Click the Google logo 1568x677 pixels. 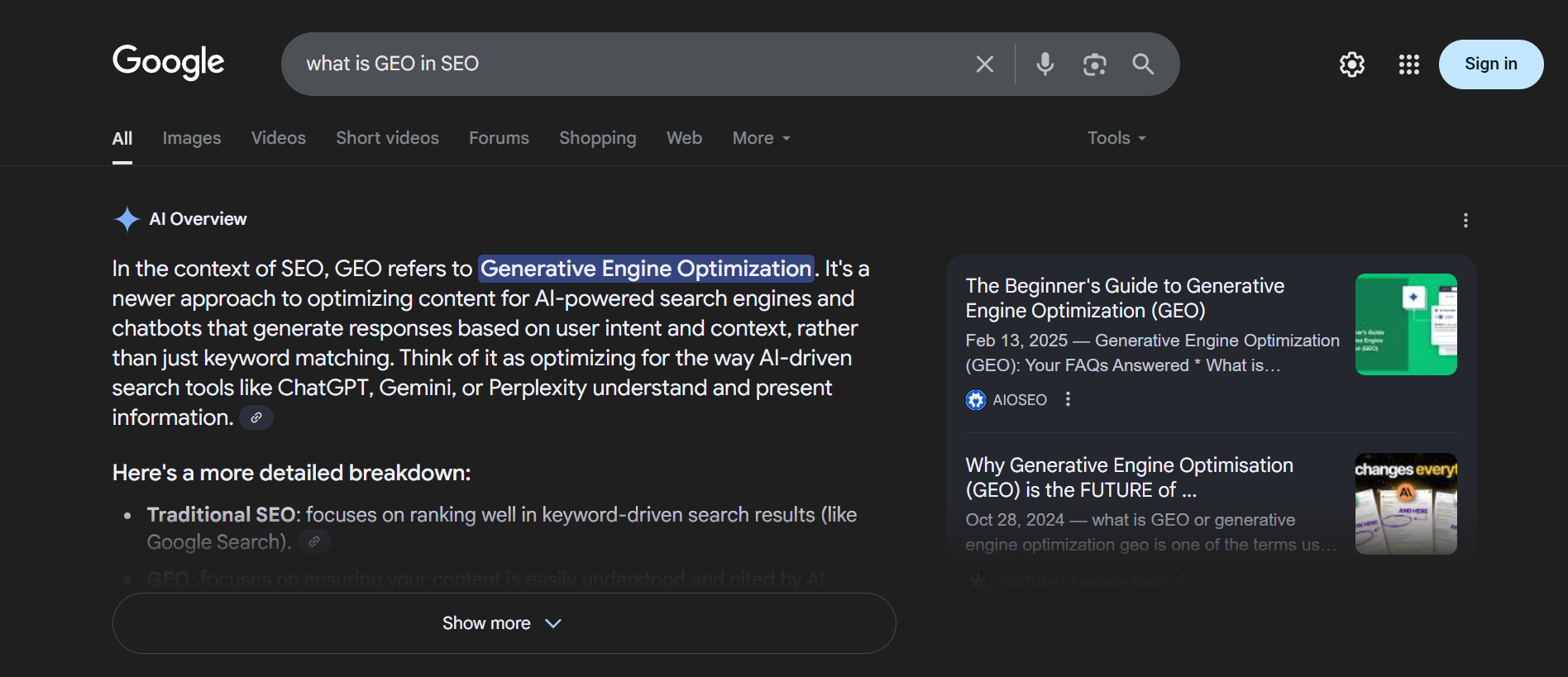[168, 62]
